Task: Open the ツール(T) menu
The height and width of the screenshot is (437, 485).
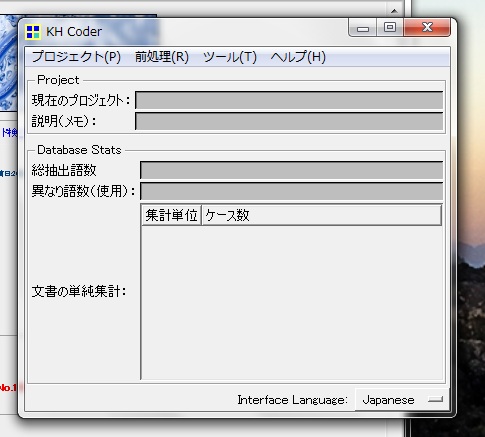Action: point(230,57)
